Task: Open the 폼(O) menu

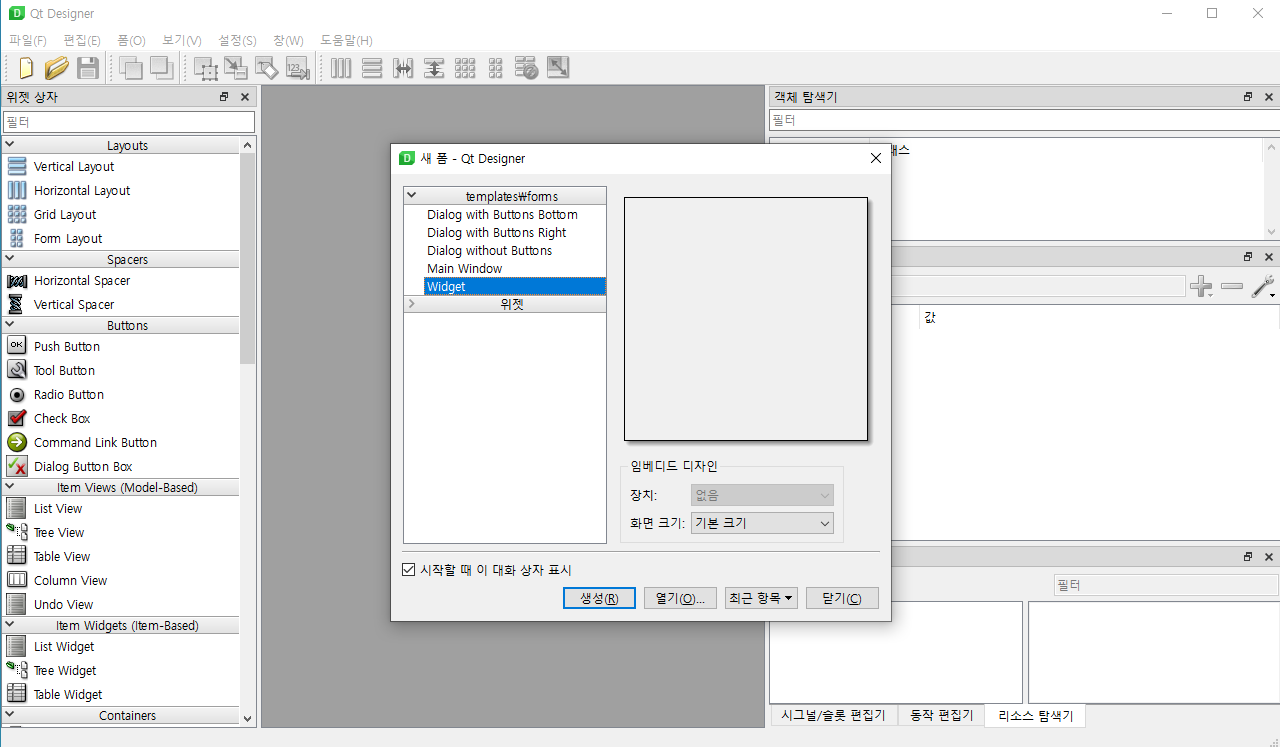Action: [131, 40]
